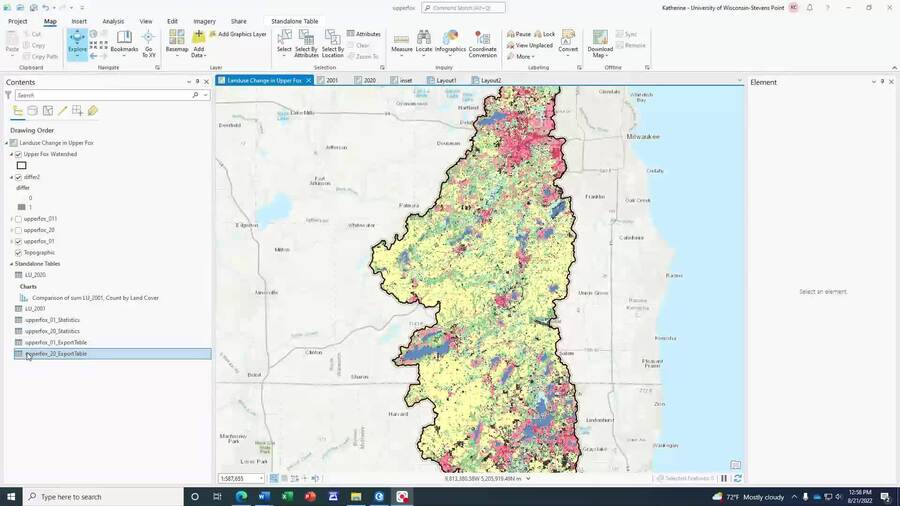This screenshot has width=900, height=506.
Task: Click View Unplaced labels
Action: click(530, 45)
